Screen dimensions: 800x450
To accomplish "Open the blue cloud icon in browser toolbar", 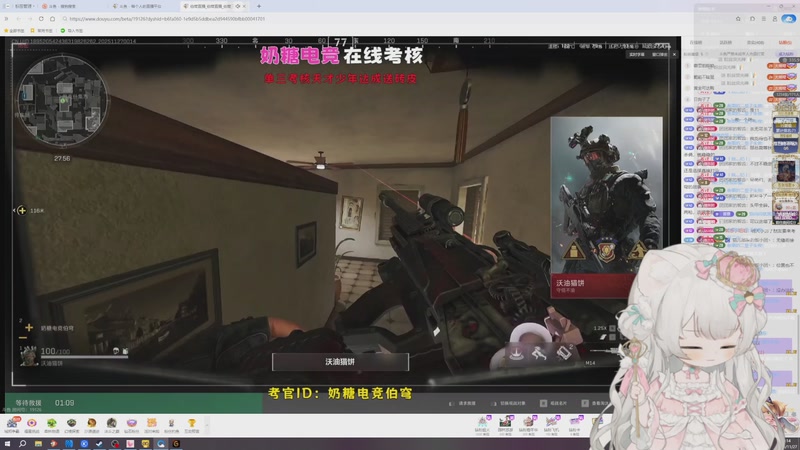I will [788, 18].
